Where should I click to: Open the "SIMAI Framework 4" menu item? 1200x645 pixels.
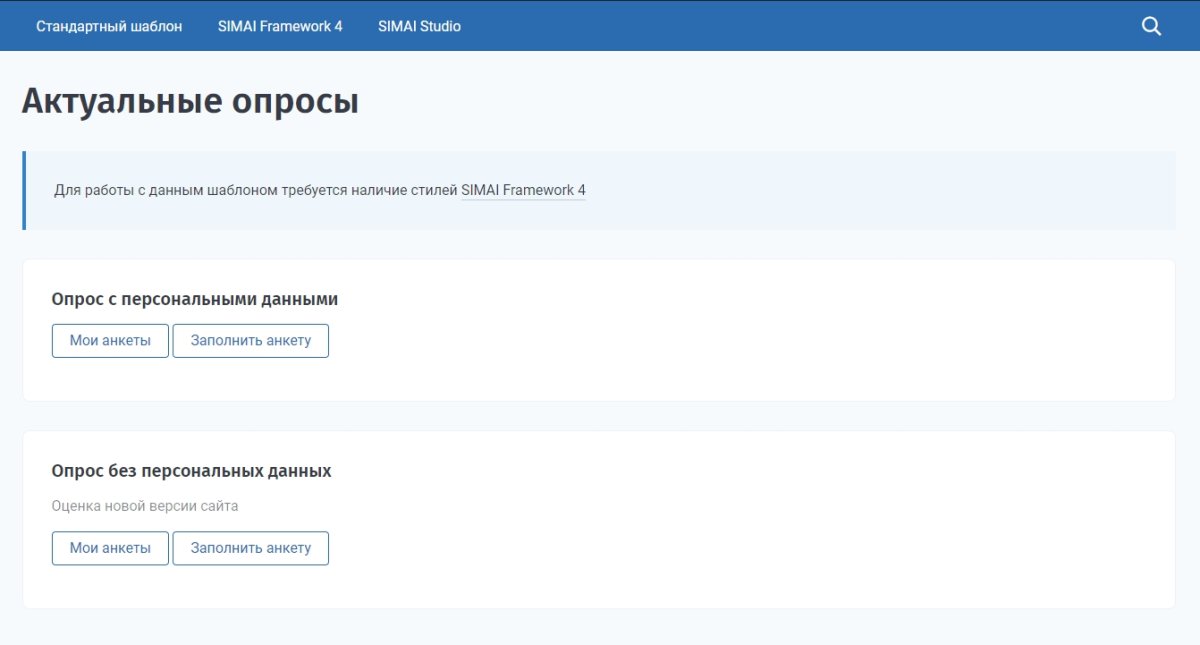point(281,26)
